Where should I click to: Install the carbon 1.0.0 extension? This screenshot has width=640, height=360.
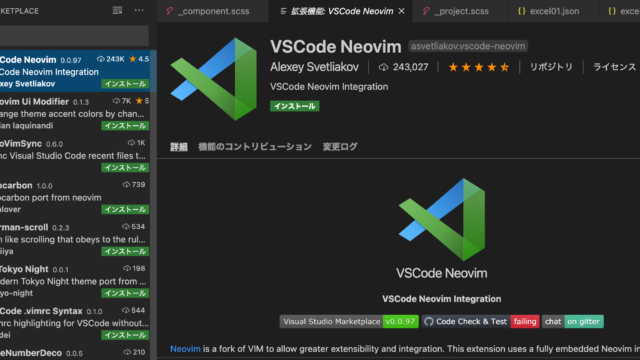(x=125, y=209)
